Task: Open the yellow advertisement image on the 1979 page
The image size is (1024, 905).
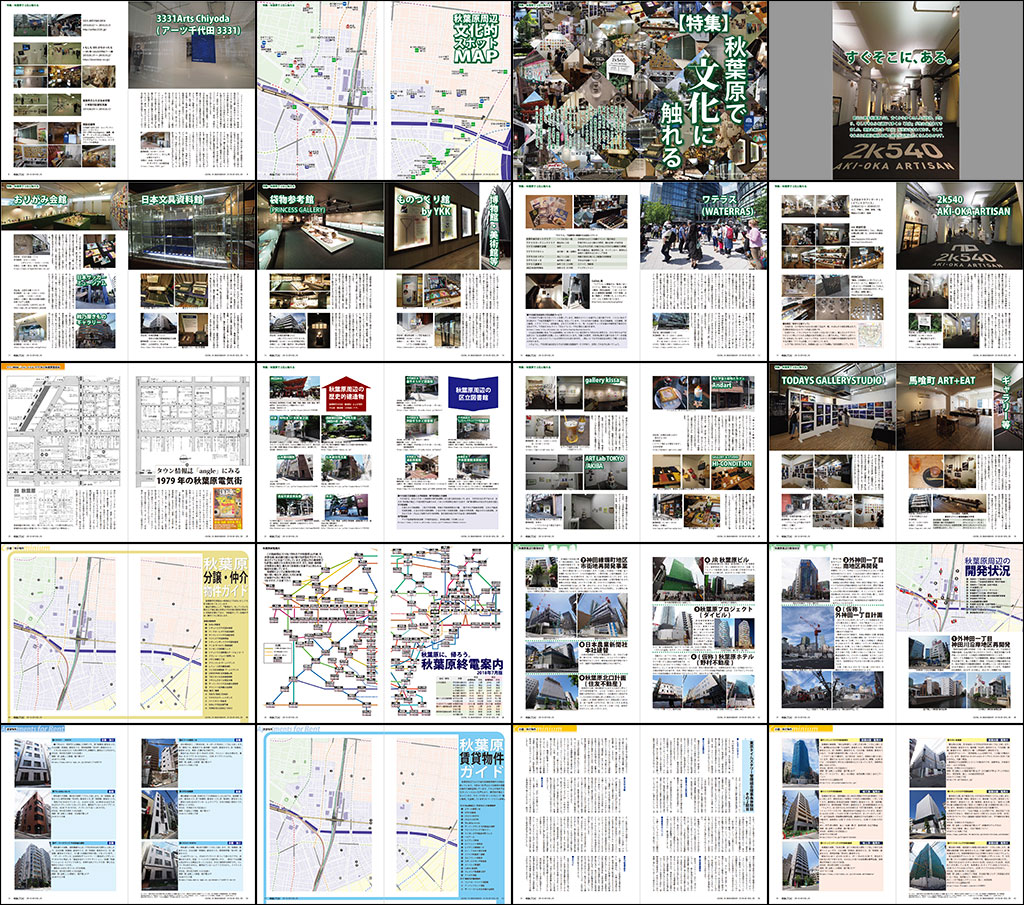Action: pos(228,509)
